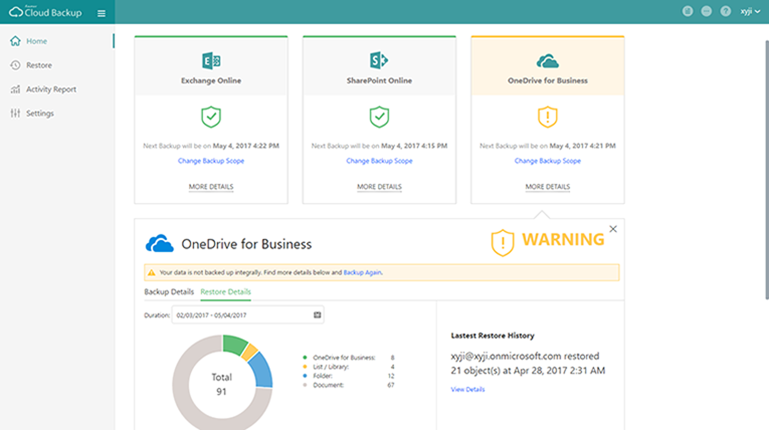Click blue Folder legend dot

click(305, 376)
